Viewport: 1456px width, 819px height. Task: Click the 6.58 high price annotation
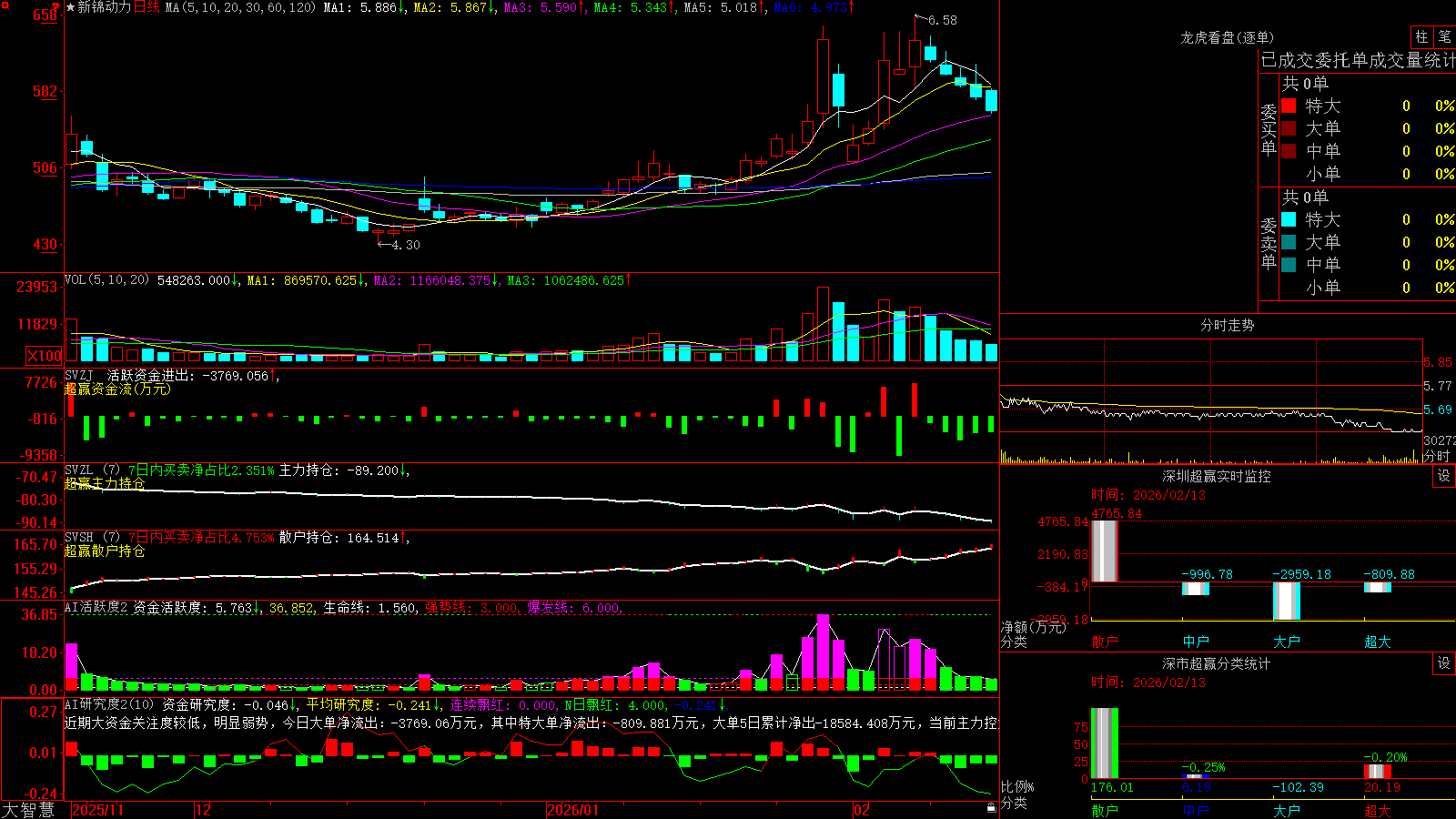942,20
